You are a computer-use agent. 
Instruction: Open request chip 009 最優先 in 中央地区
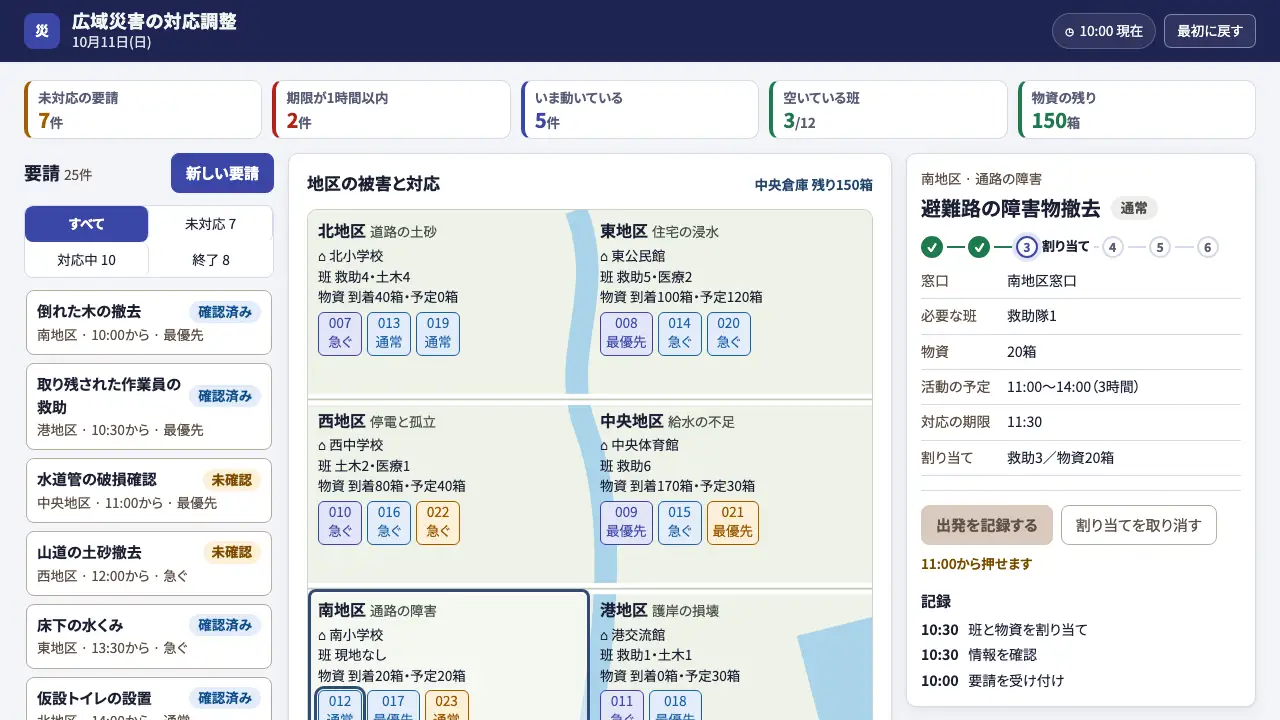[x=626, y=523]
